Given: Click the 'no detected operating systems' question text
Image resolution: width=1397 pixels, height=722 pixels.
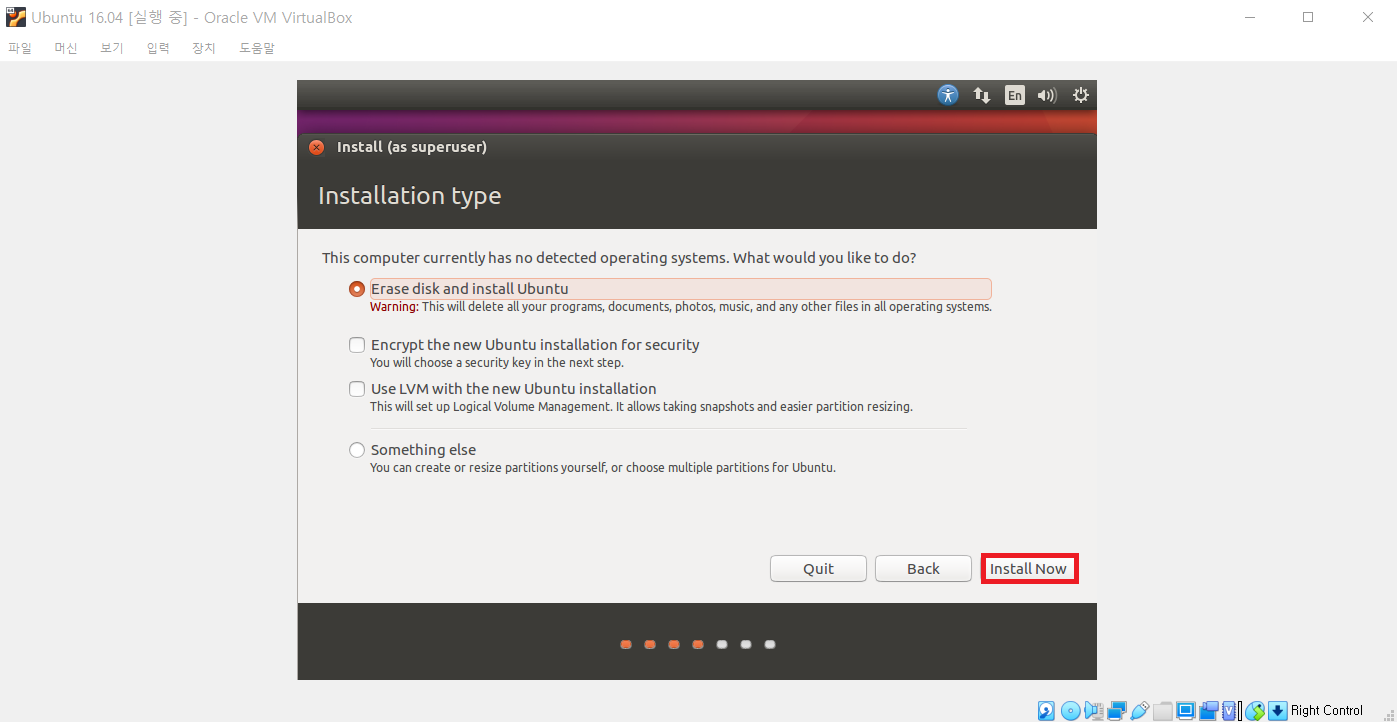Looking at the screenshot, I should 619,258.
